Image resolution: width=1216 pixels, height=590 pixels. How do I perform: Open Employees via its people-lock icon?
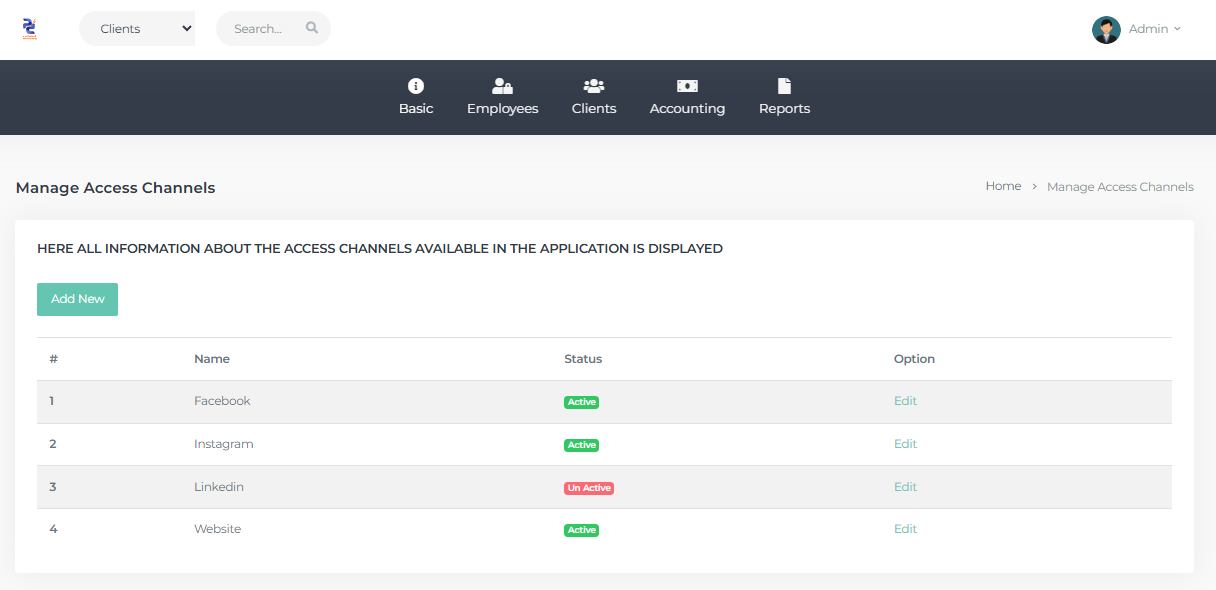502,86
